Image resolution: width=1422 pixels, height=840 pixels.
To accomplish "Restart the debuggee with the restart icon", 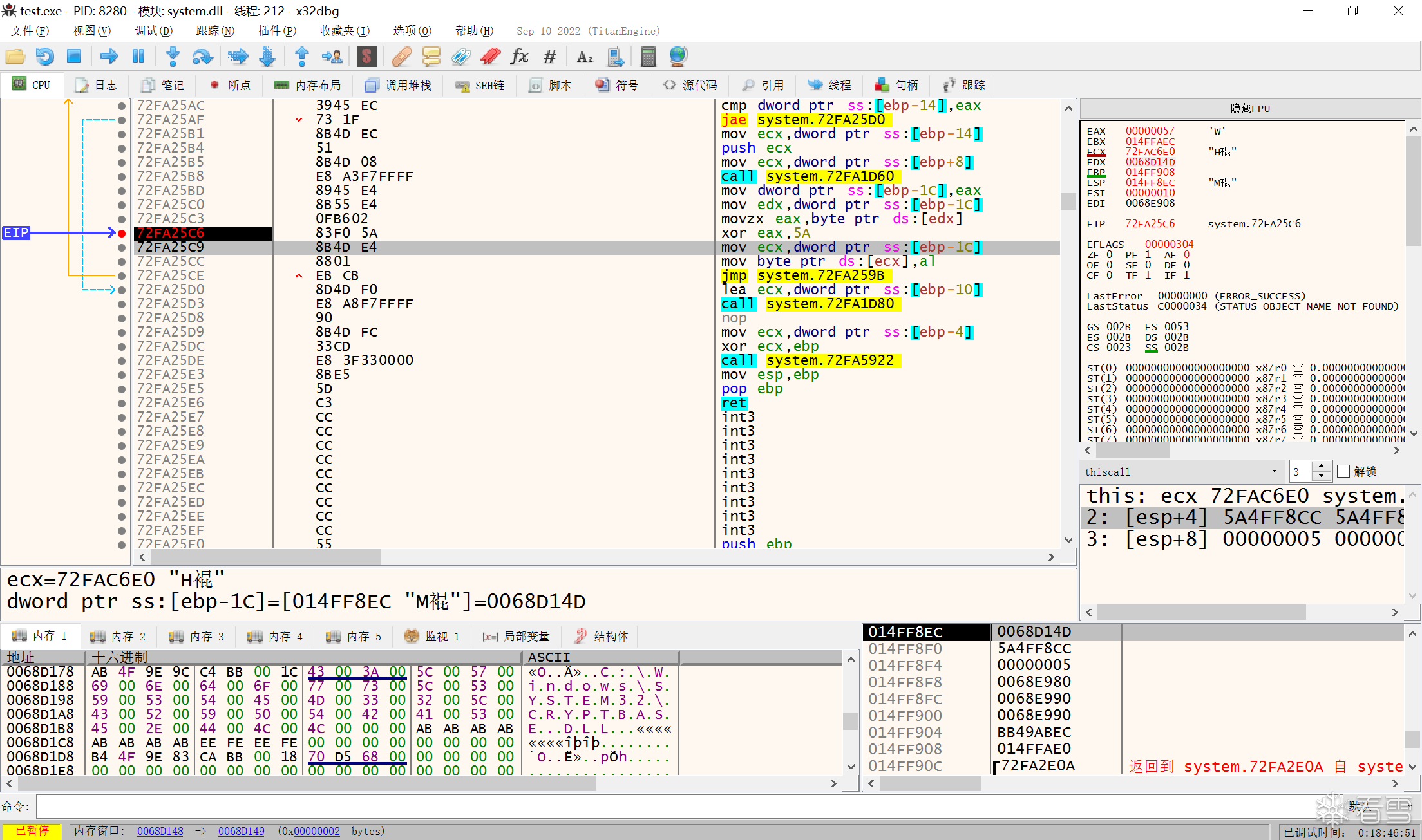I will [44, 57].
